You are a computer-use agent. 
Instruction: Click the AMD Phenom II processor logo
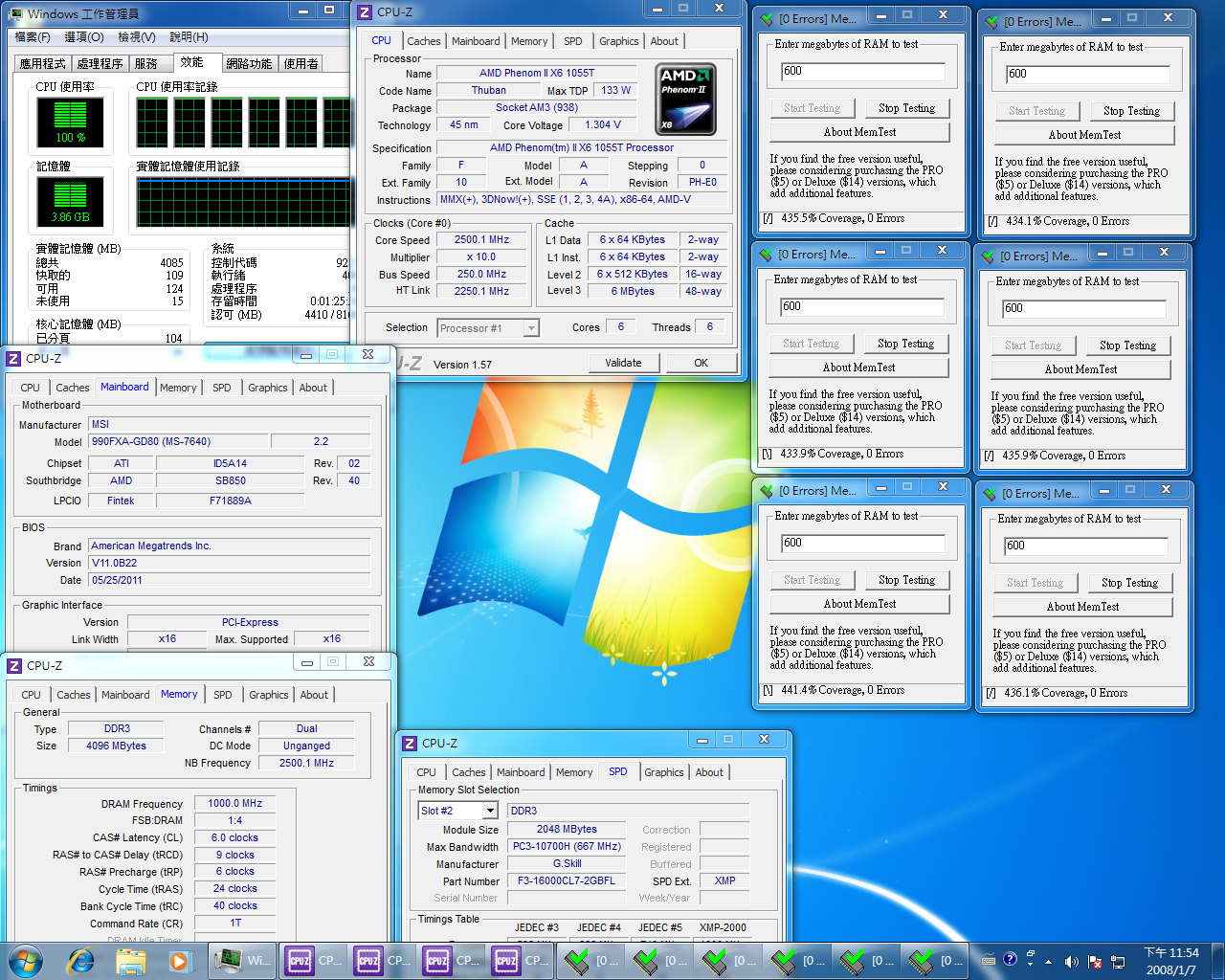[685, 100]
